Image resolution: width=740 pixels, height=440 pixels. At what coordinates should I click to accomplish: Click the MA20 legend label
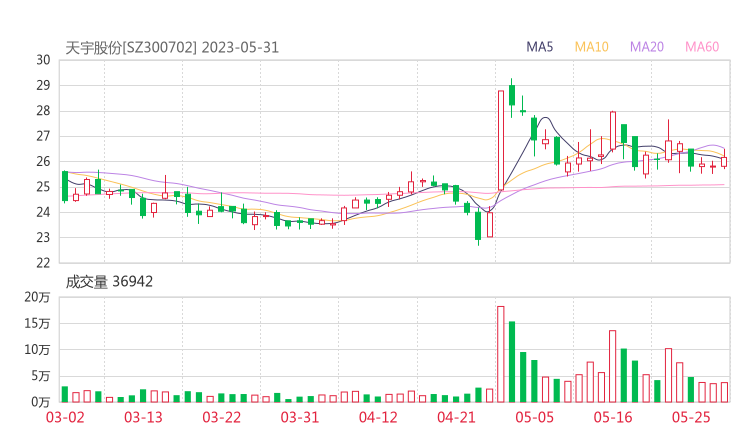(647, 47)
